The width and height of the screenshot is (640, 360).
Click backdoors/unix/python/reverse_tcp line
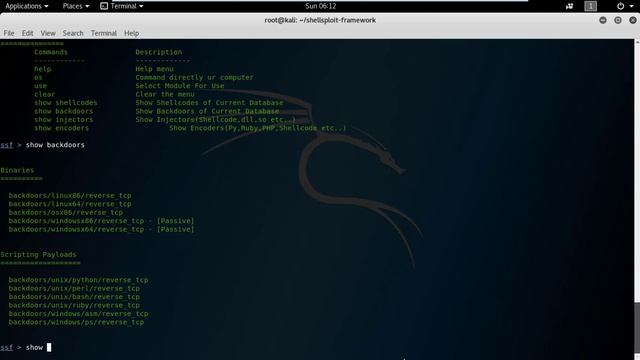tap(78, 280)
